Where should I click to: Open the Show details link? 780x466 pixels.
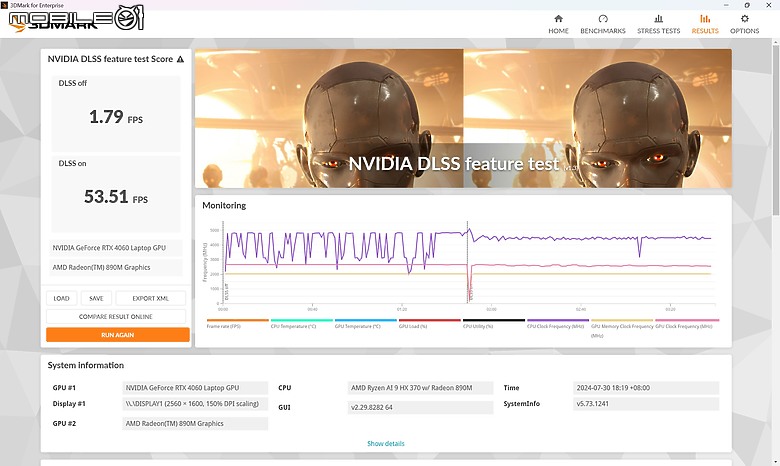(386, 444)
